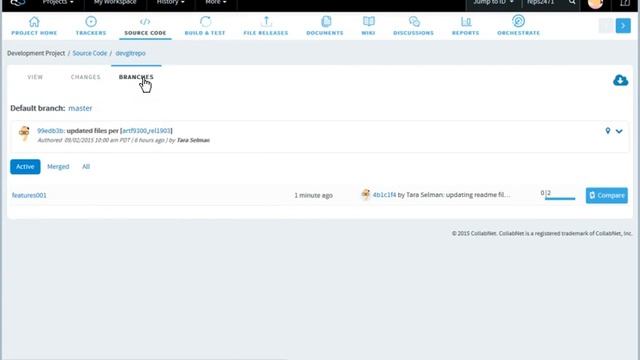Click the CollabNet logo in the top bar
640x360 pixels.
pos(18,3)
